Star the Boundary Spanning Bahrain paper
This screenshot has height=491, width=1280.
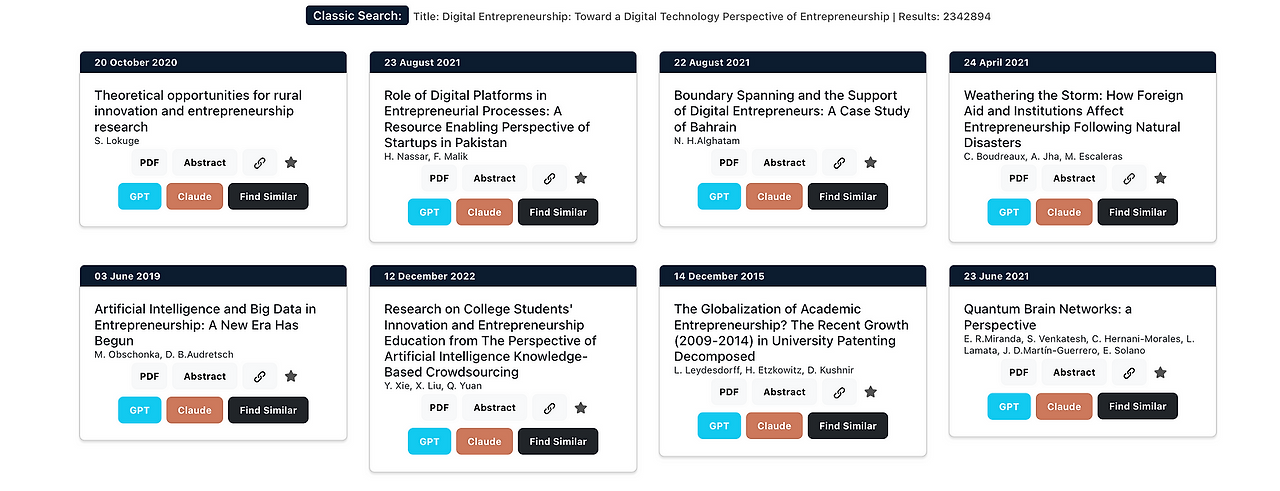[871, 163]
